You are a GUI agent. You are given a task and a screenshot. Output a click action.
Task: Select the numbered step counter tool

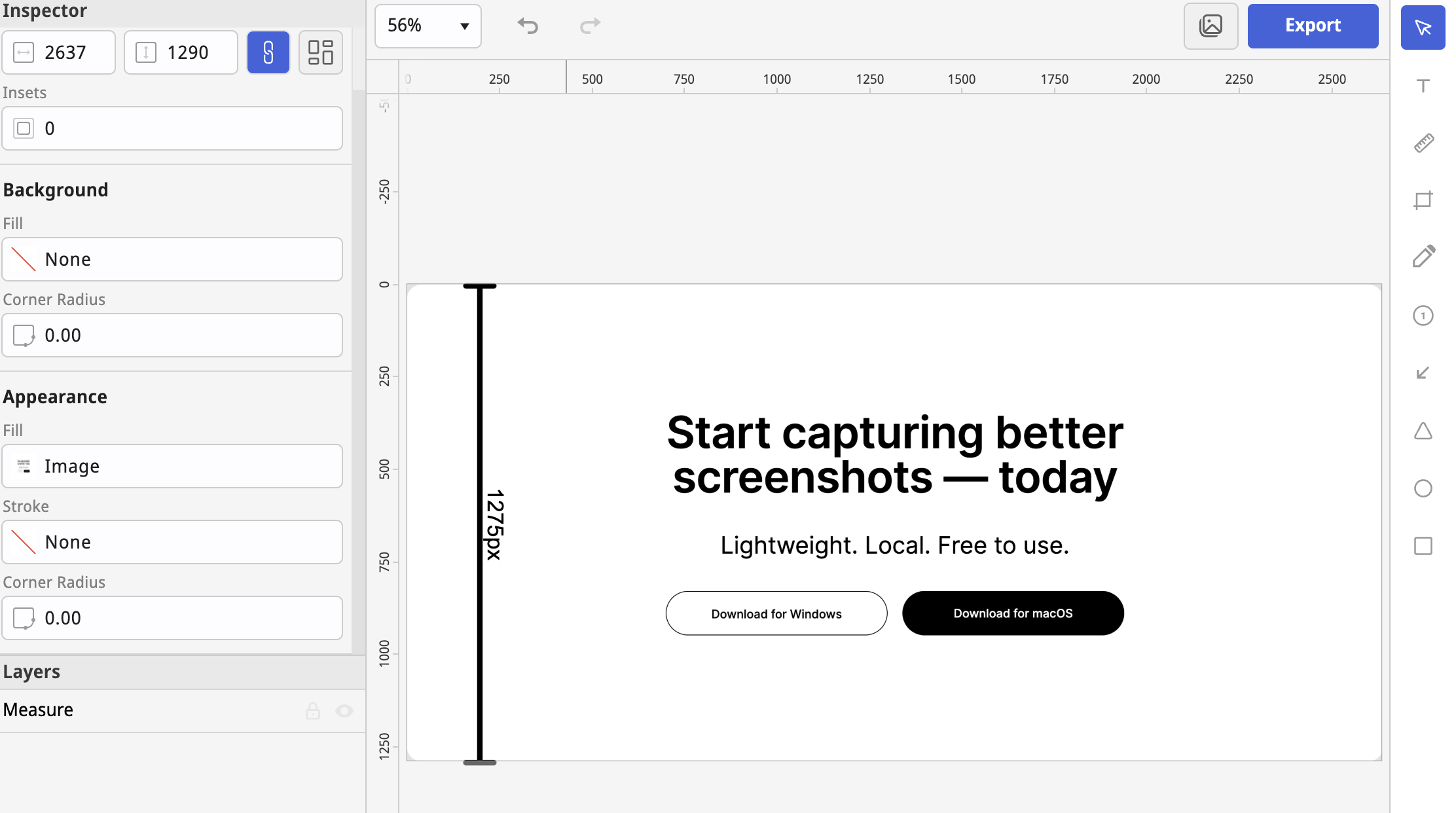(x=1423, y=316)
